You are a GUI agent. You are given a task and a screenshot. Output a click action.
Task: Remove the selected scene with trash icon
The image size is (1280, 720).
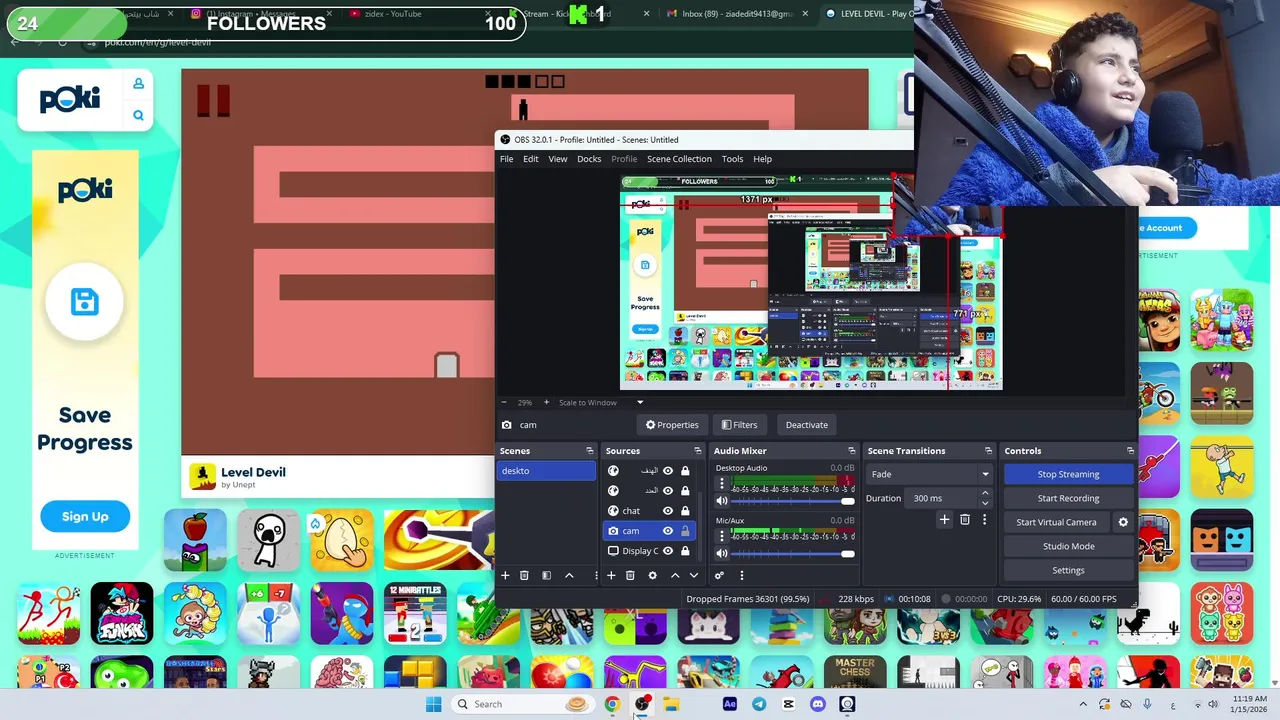pyautogui.click(x=524, y=575)
